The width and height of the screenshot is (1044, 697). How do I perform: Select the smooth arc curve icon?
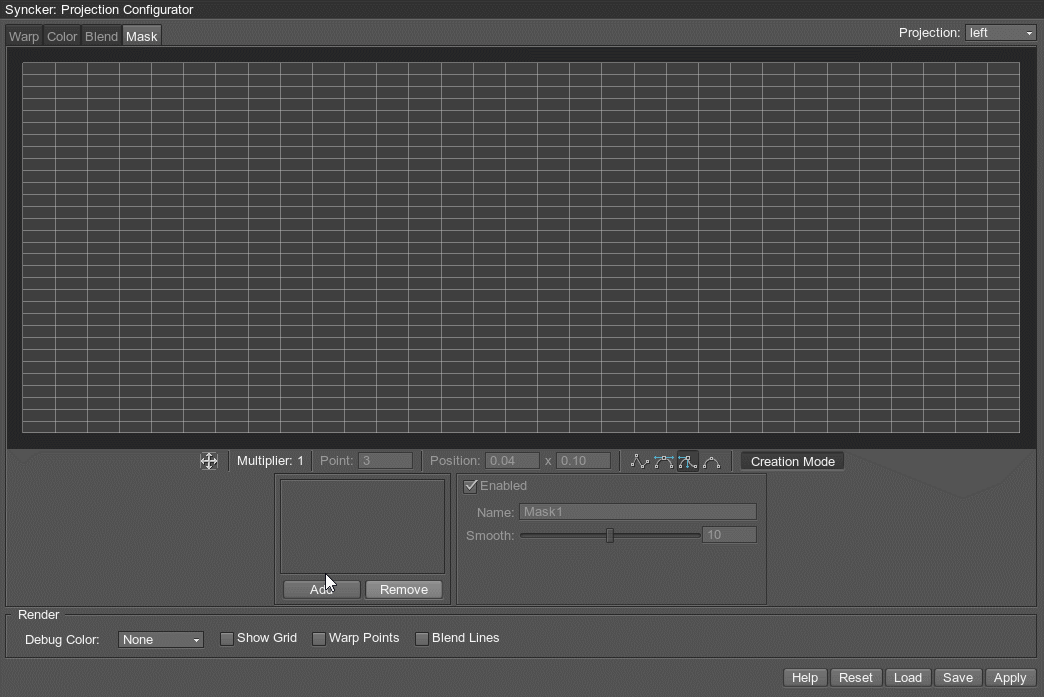pyautogui.click(x=711, y=461)
